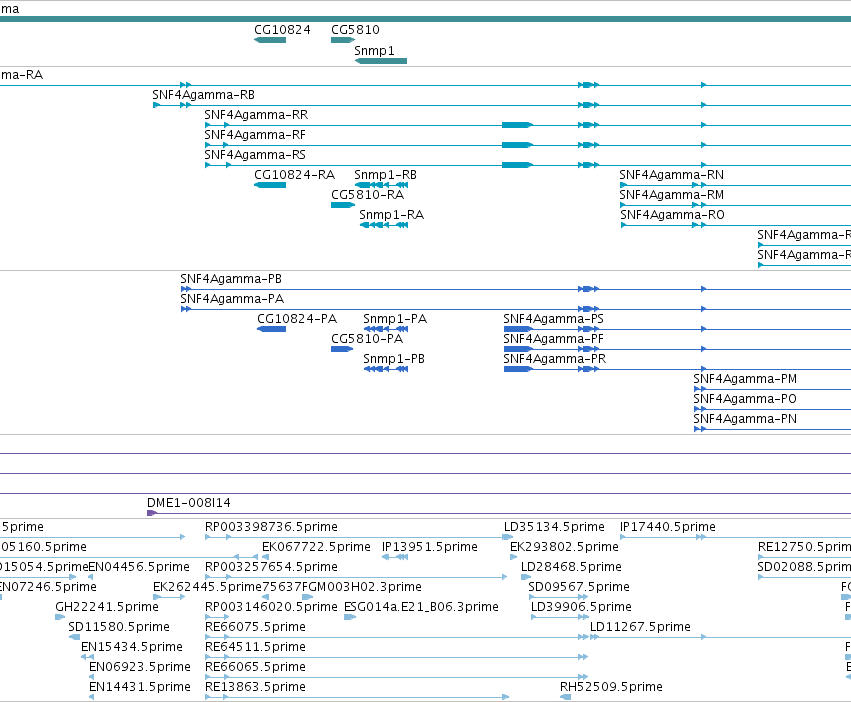Click the CG10824-RA transcript label
Screen dimensions: 851x702
(x=295, y=175)
